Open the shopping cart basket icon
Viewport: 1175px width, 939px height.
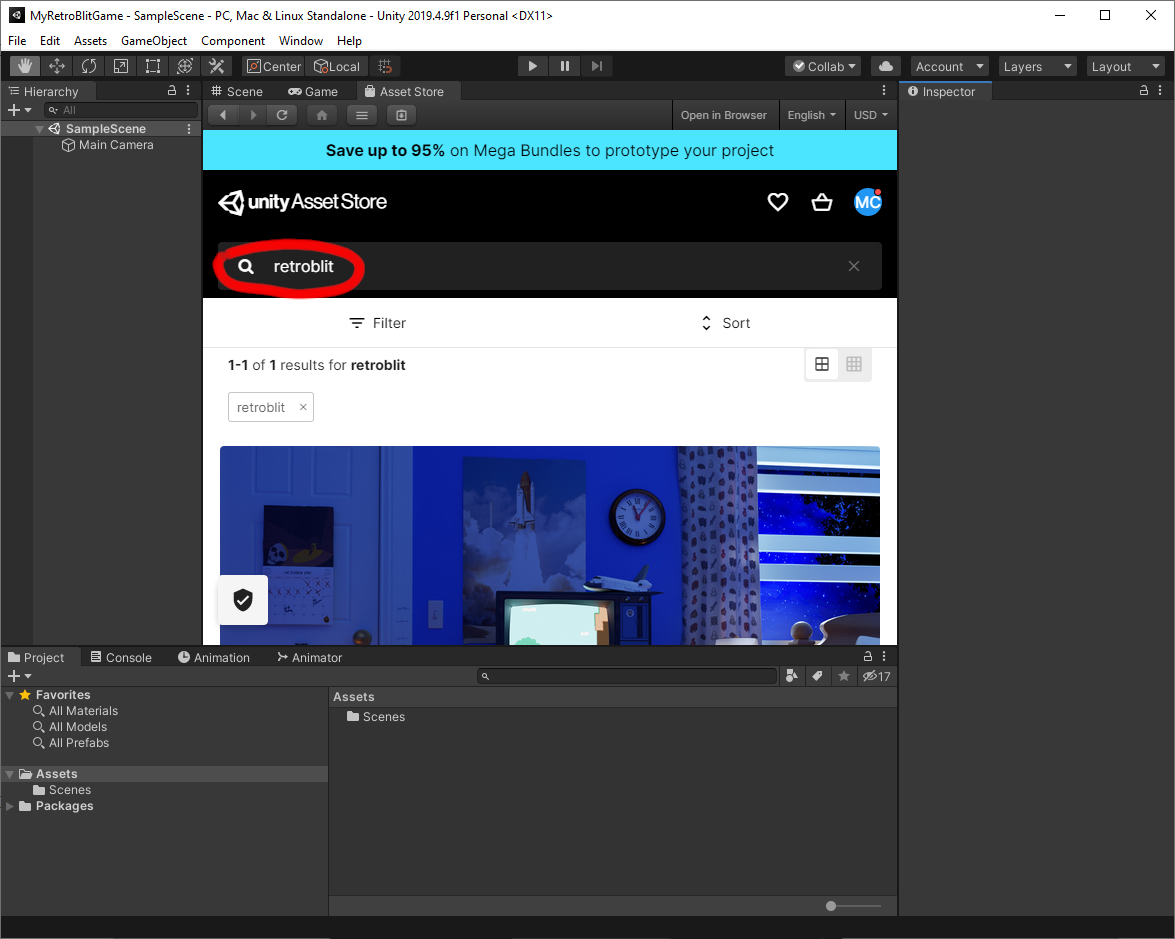[x=822, y=202]
